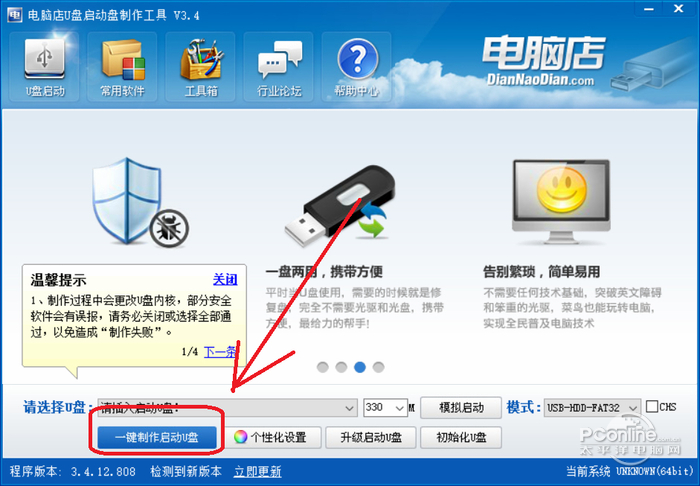Open the 行业论坛 chat bubbles icon
This screenshot has width=700, height=486.
(x=279, y=66)
